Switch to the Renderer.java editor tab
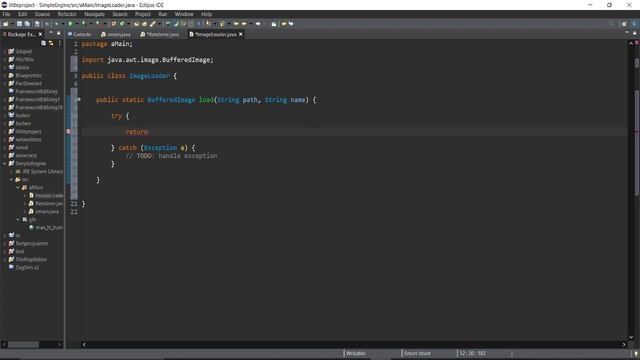The width and height of the screenshot is (640, 360). 160,34
